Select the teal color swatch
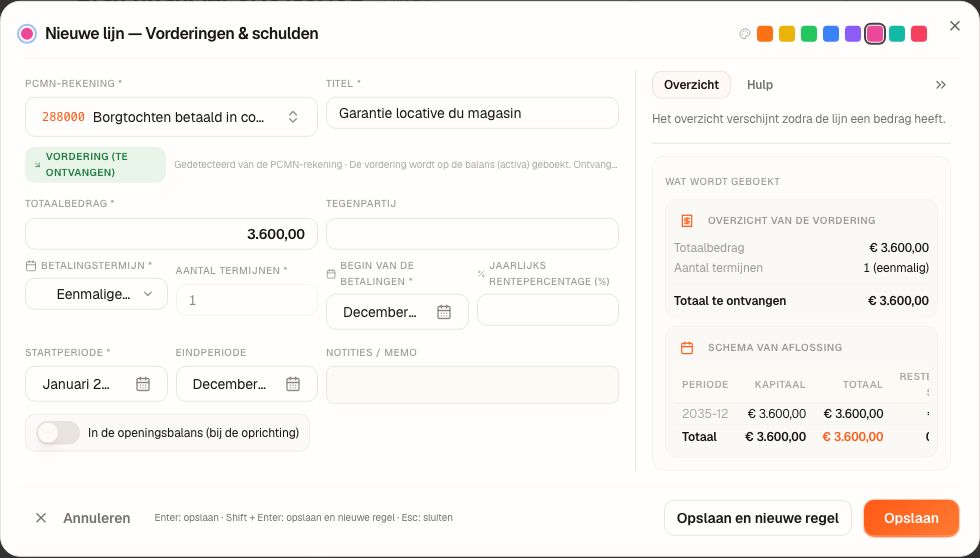Image resolution: width=980 pixels, height=558 pixels. pos(897,34)
